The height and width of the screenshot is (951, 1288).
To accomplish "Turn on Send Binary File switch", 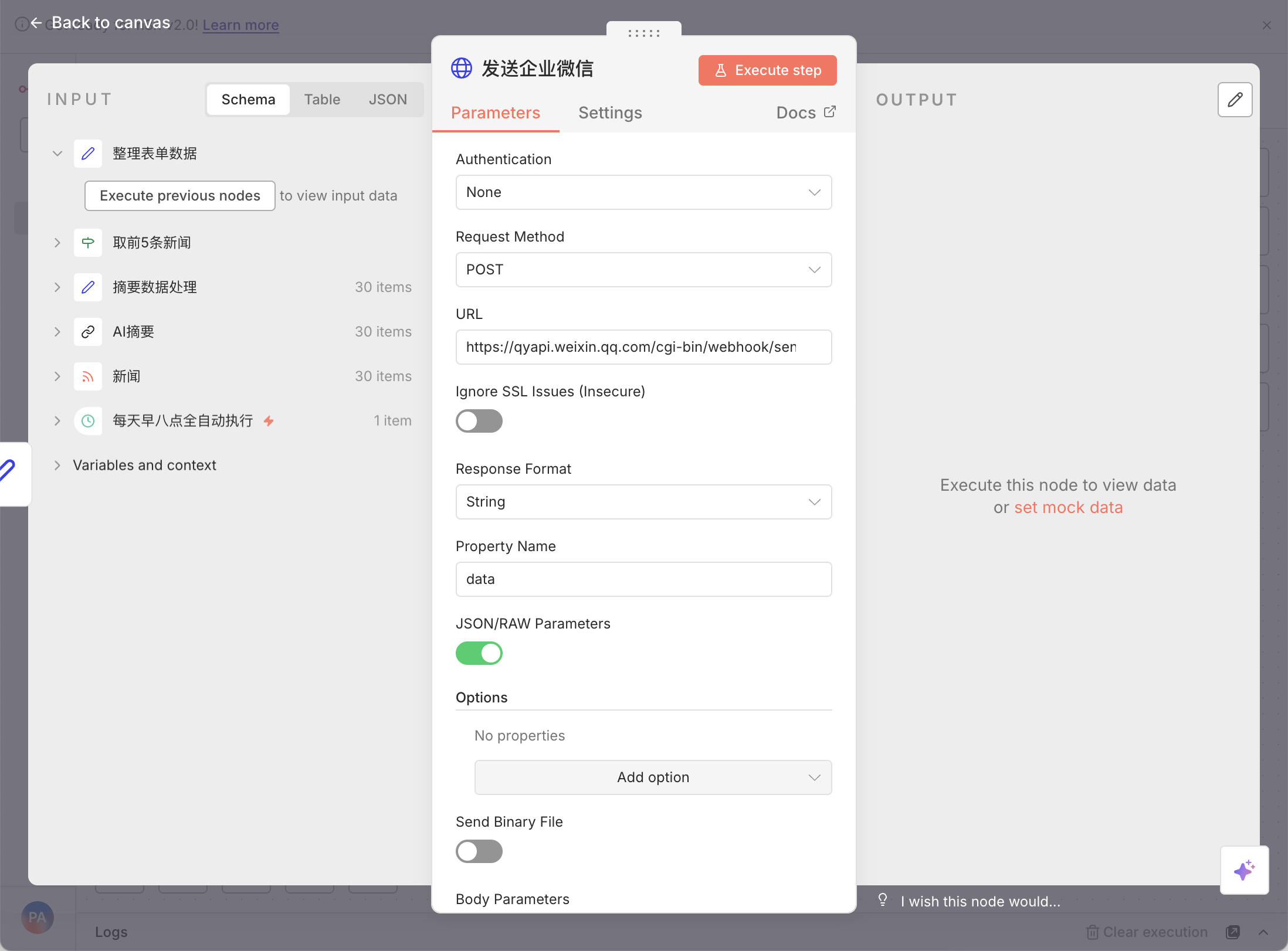I will point(479,851).
